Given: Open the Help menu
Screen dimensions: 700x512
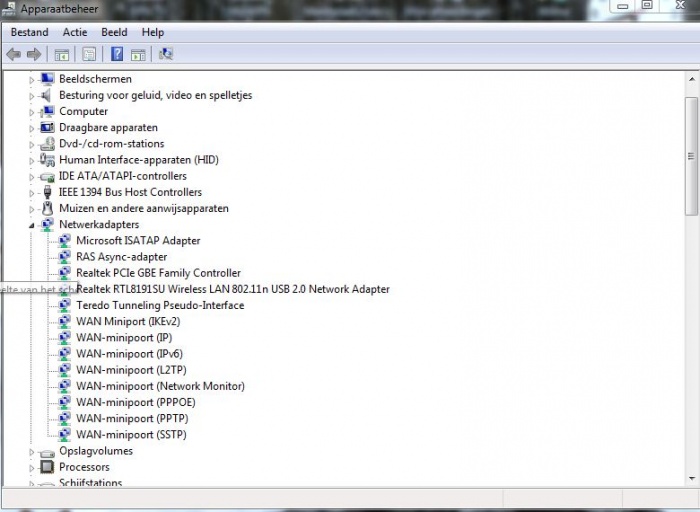Looking at the screenshot, I should pyautogui.click(x=153, y=32).
